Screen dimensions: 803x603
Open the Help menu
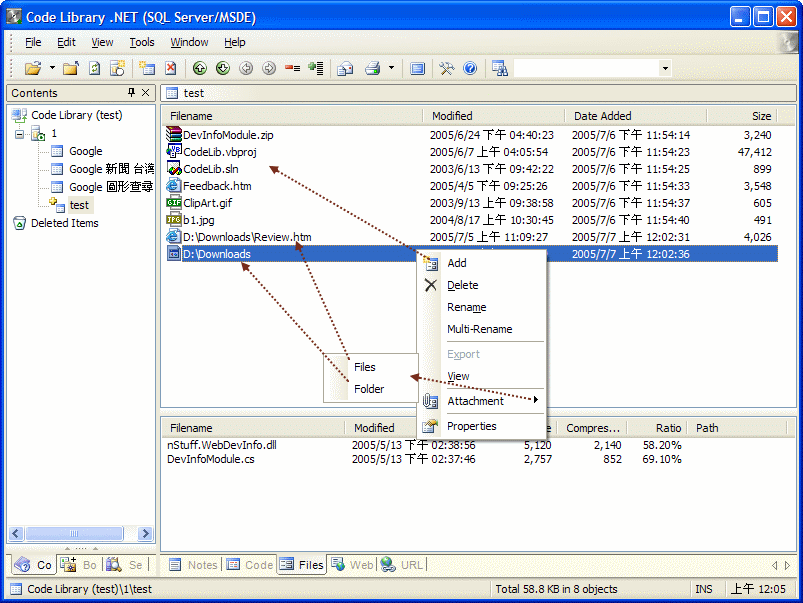(235, 42)
